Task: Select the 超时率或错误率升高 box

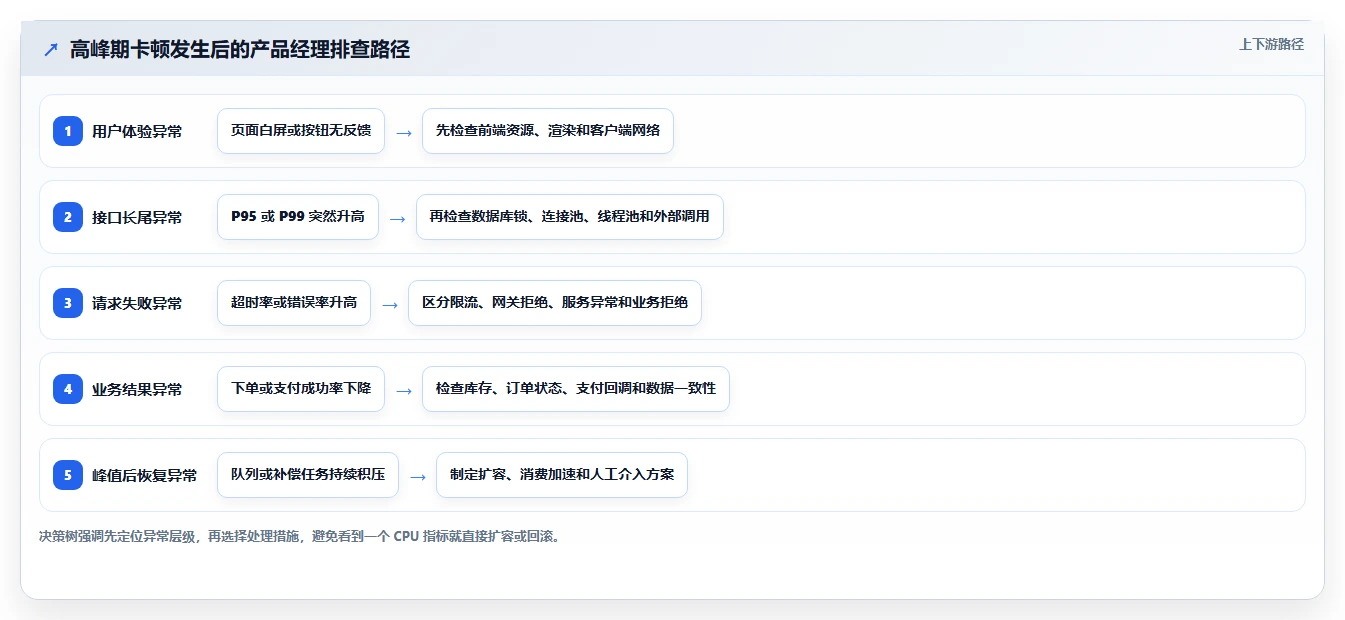Action: pyautogui.click(x=294, y=303)
